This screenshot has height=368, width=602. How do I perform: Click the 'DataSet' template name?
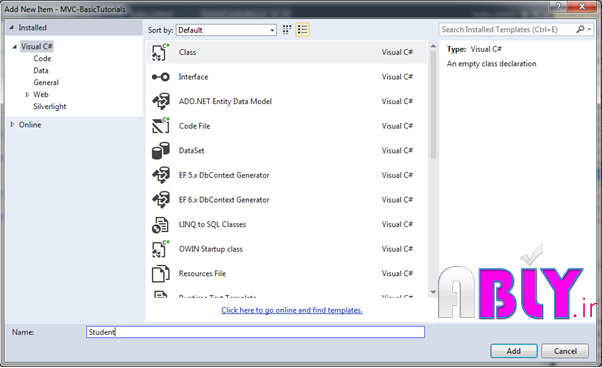191,150
